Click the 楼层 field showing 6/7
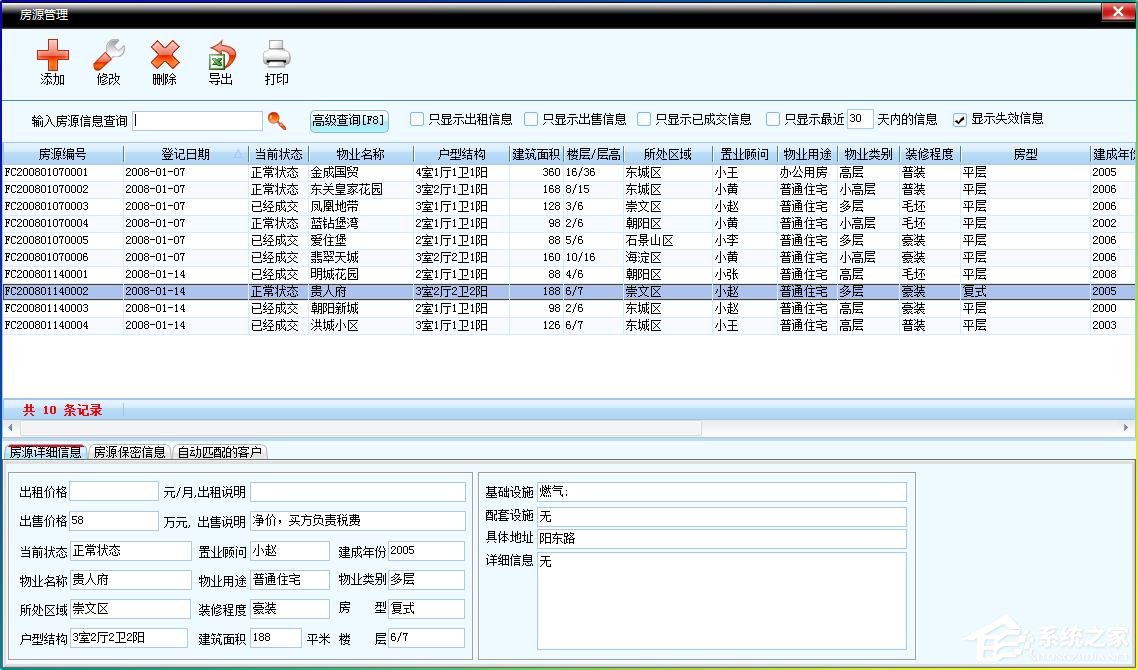The image size is (1138, 670). pos(427,638)
